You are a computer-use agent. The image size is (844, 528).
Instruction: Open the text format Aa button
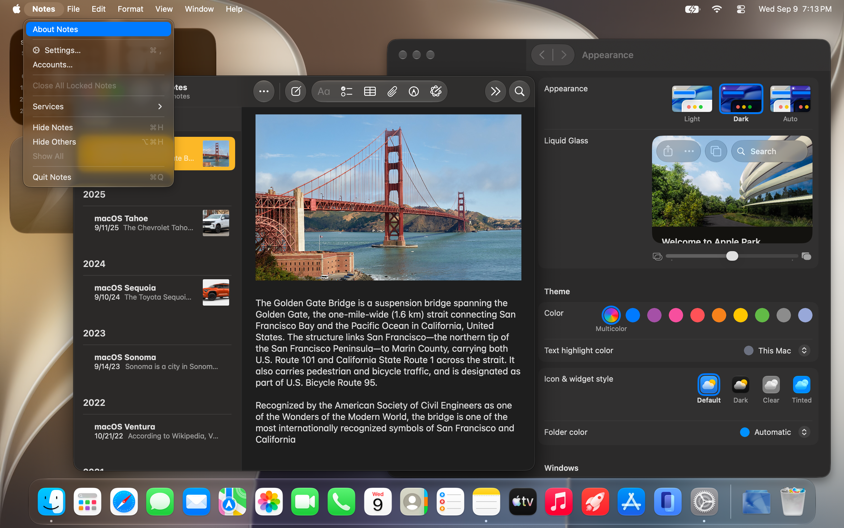(323, 91)
